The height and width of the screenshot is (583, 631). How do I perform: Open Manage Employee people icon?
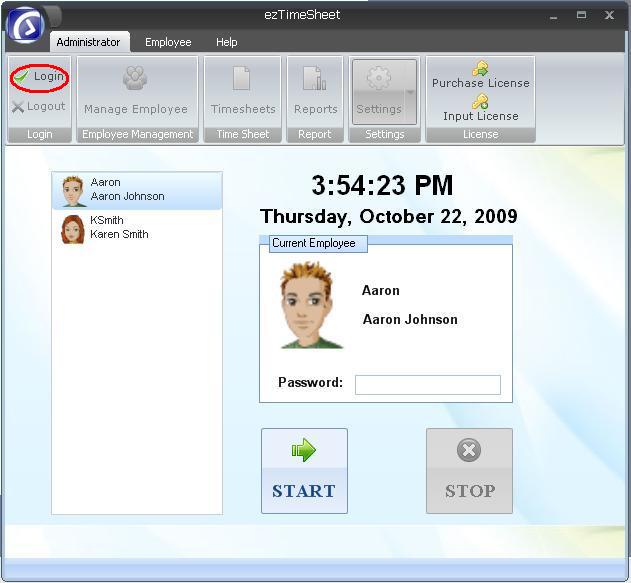tap(135, 78)
